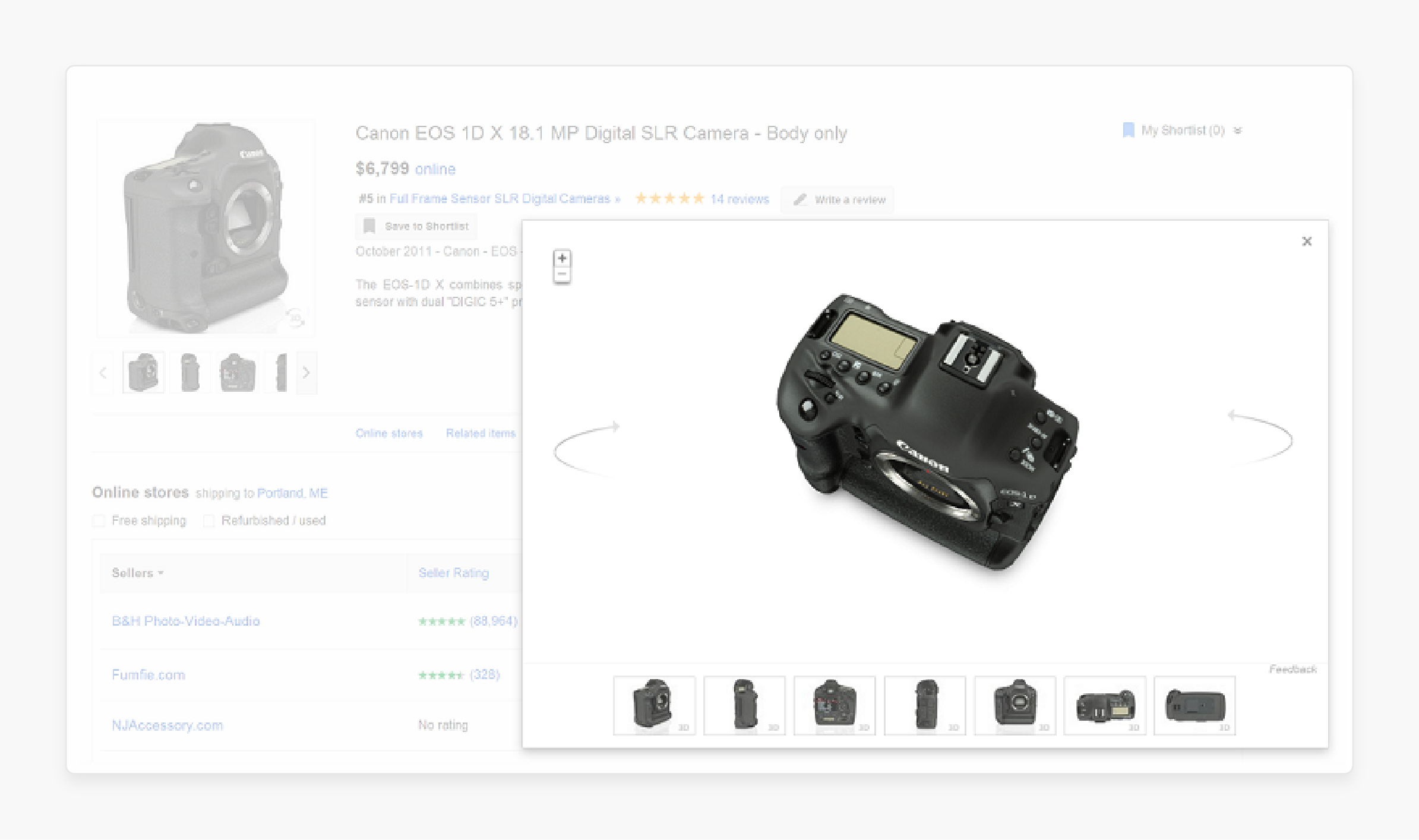This screenshot has width=1419, height=840.
Task: Click the online price link
Action: pyautogui.click(x=435, y=169)
